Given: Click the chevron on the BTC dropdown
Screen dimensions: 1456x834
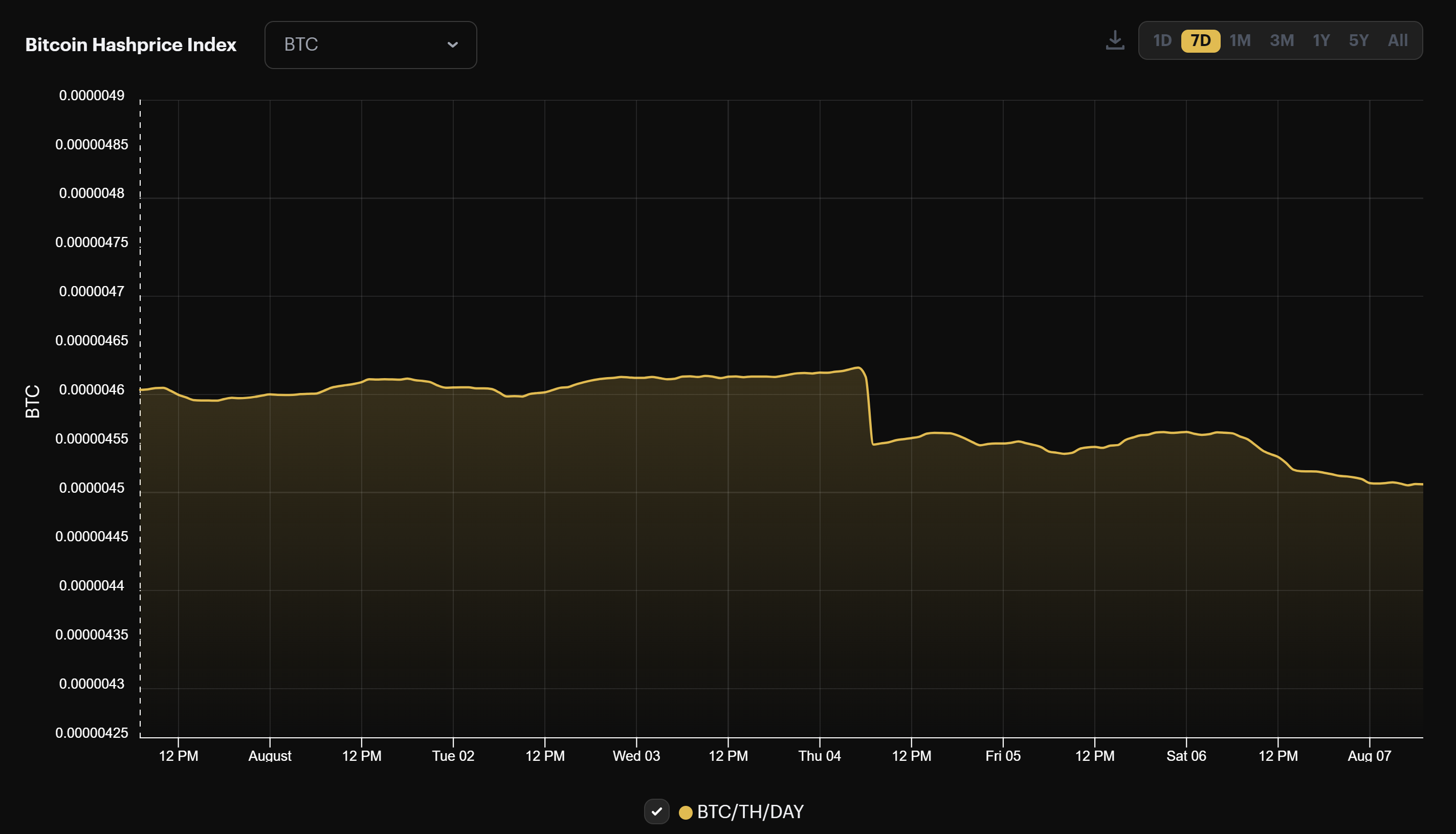Looking at the screenshot, I should click(x=452, y=45).
